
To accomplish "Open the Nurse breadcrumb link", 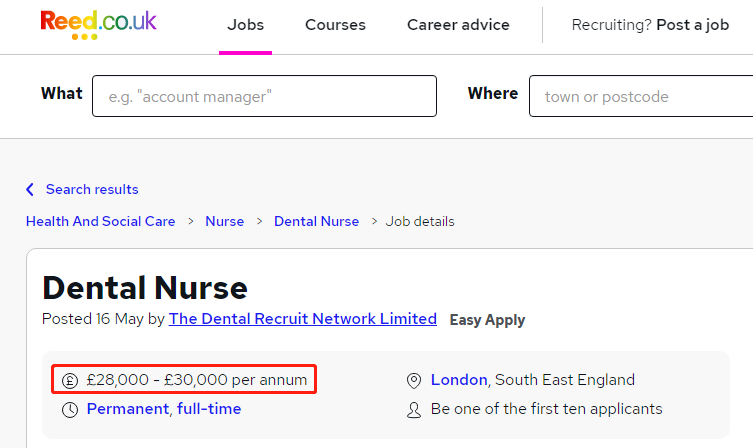I will (x=225, y=221).
